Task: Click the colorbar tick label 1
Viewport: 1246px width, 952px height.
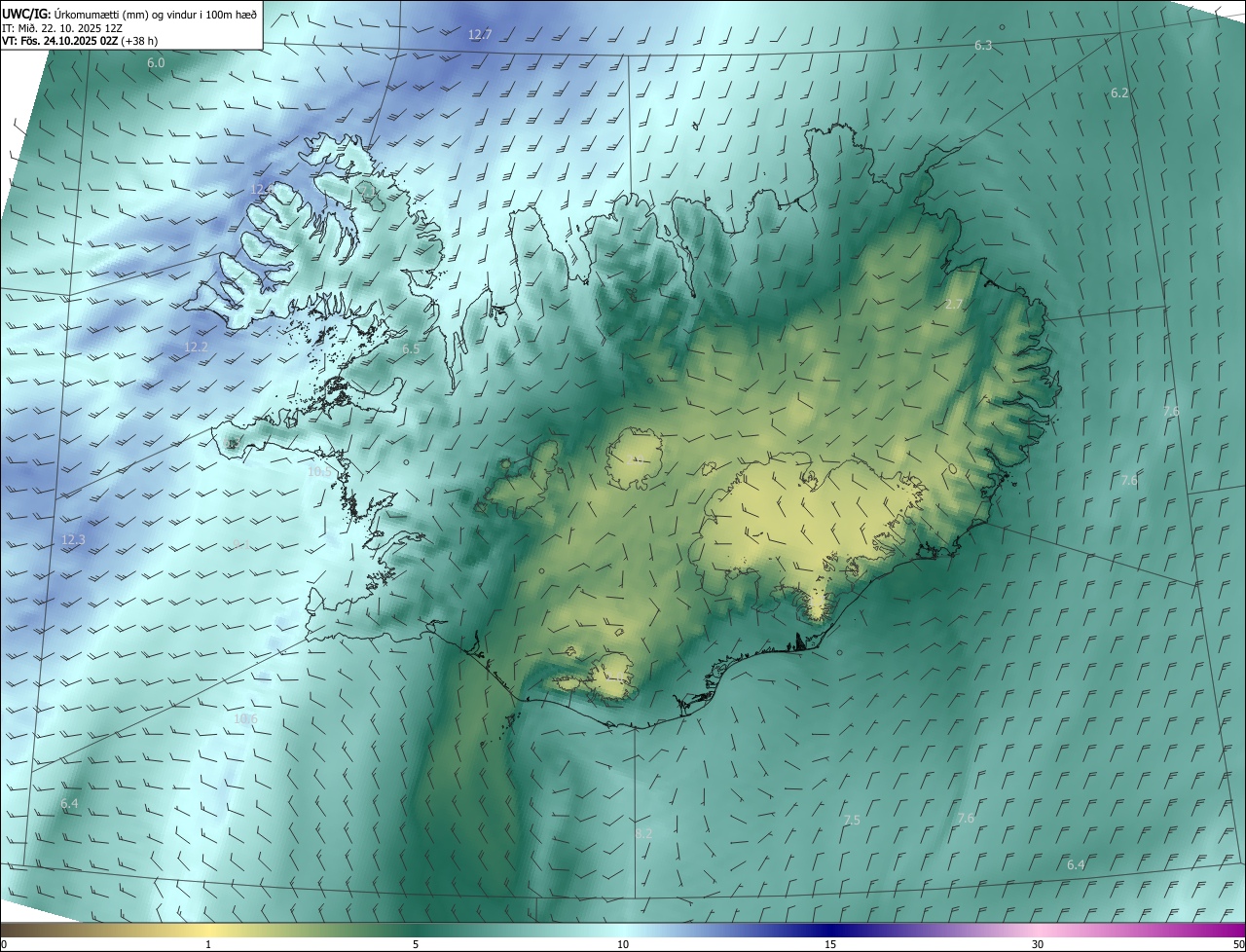Action: pos(208,944)
